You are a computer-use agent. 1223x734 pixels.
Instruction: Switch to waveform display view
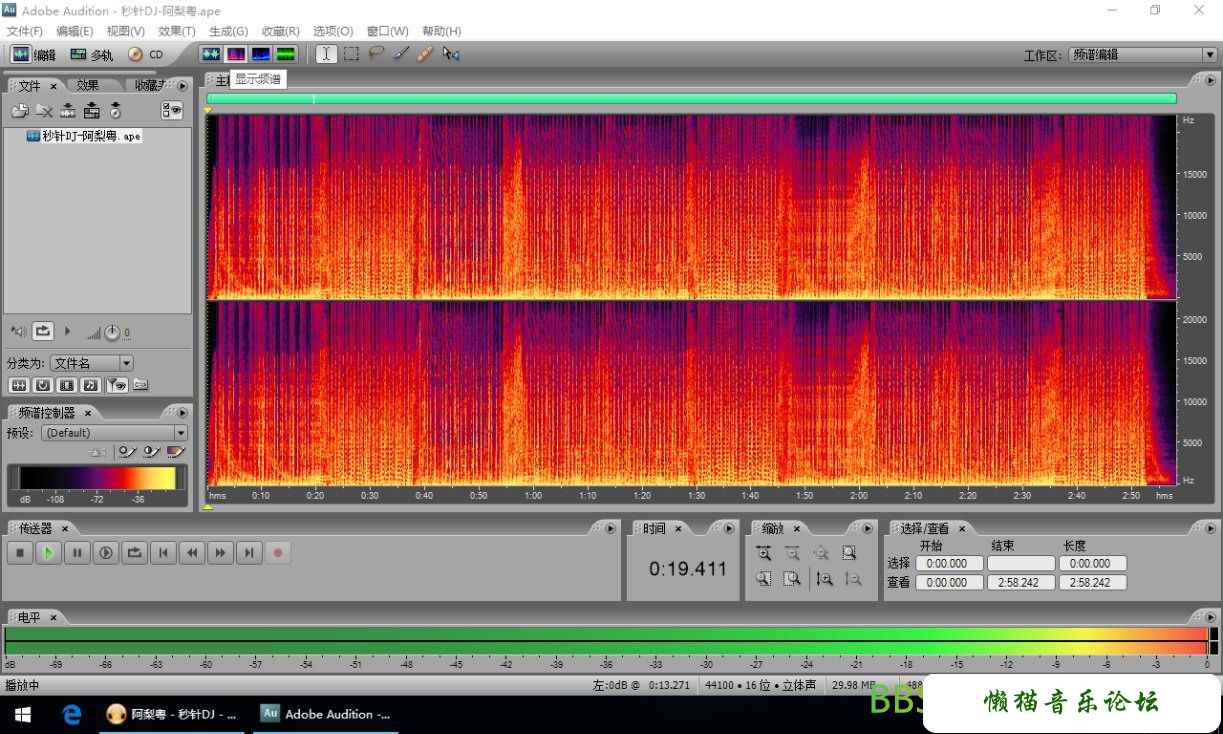[210, 54]
